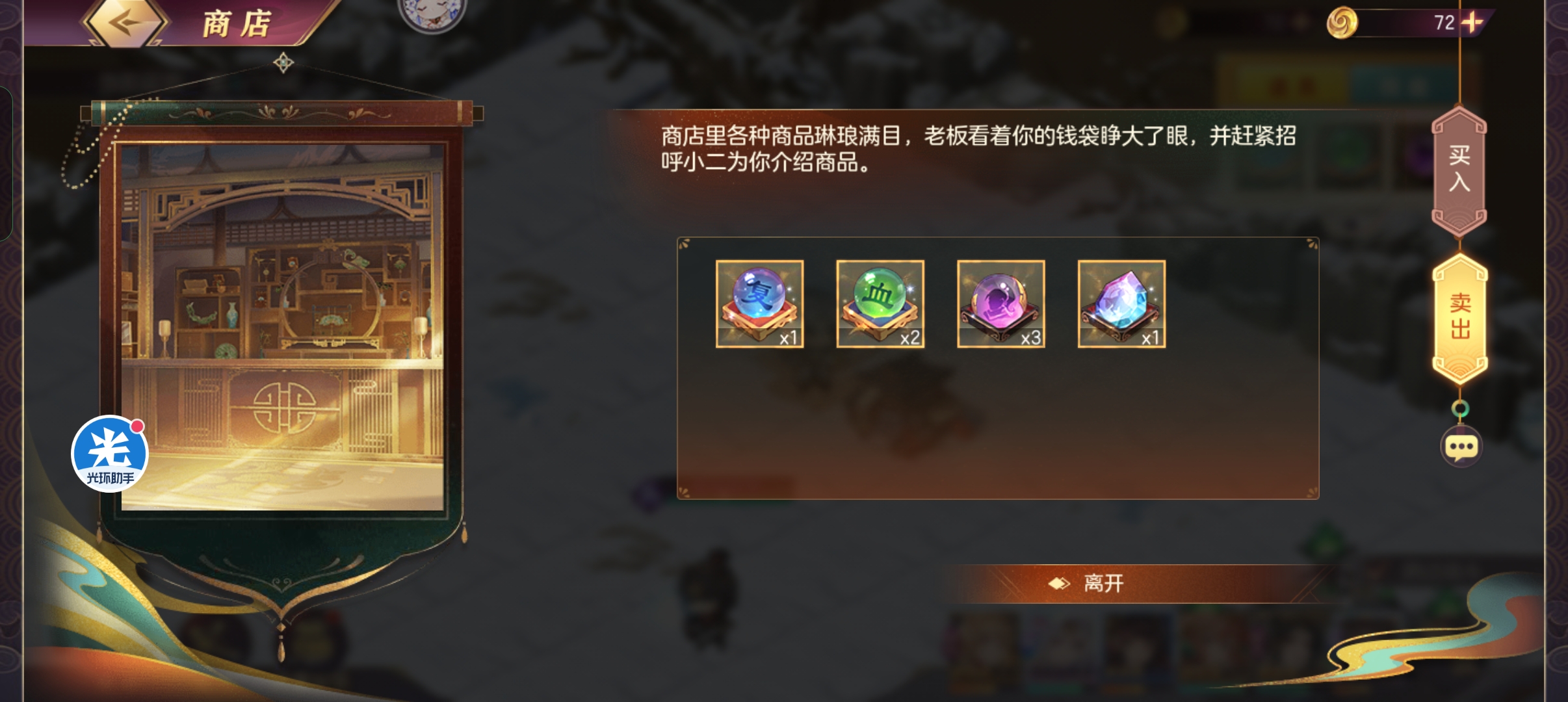Screen dimensions: 1568x702
Task: Click the diamond ornament above scroll banner
Action: click(283, 63)
